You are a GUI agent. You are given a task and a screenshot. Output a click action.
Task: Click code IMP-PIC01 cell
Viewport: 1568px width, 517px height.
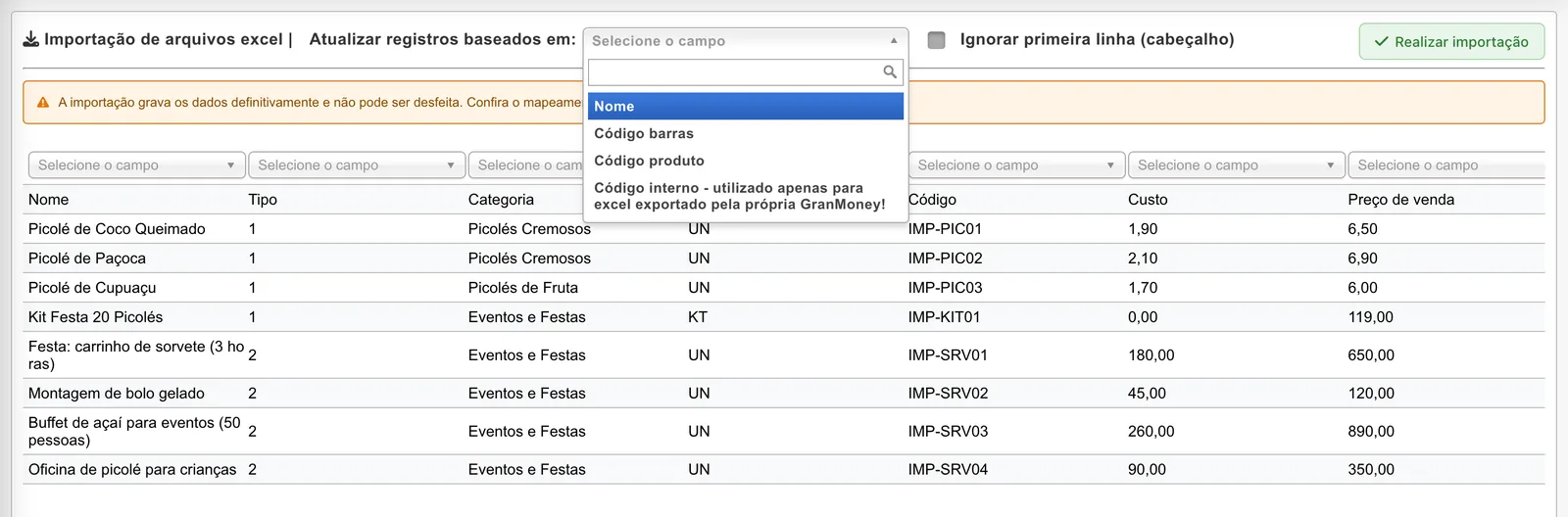click(x=945, y=228)
